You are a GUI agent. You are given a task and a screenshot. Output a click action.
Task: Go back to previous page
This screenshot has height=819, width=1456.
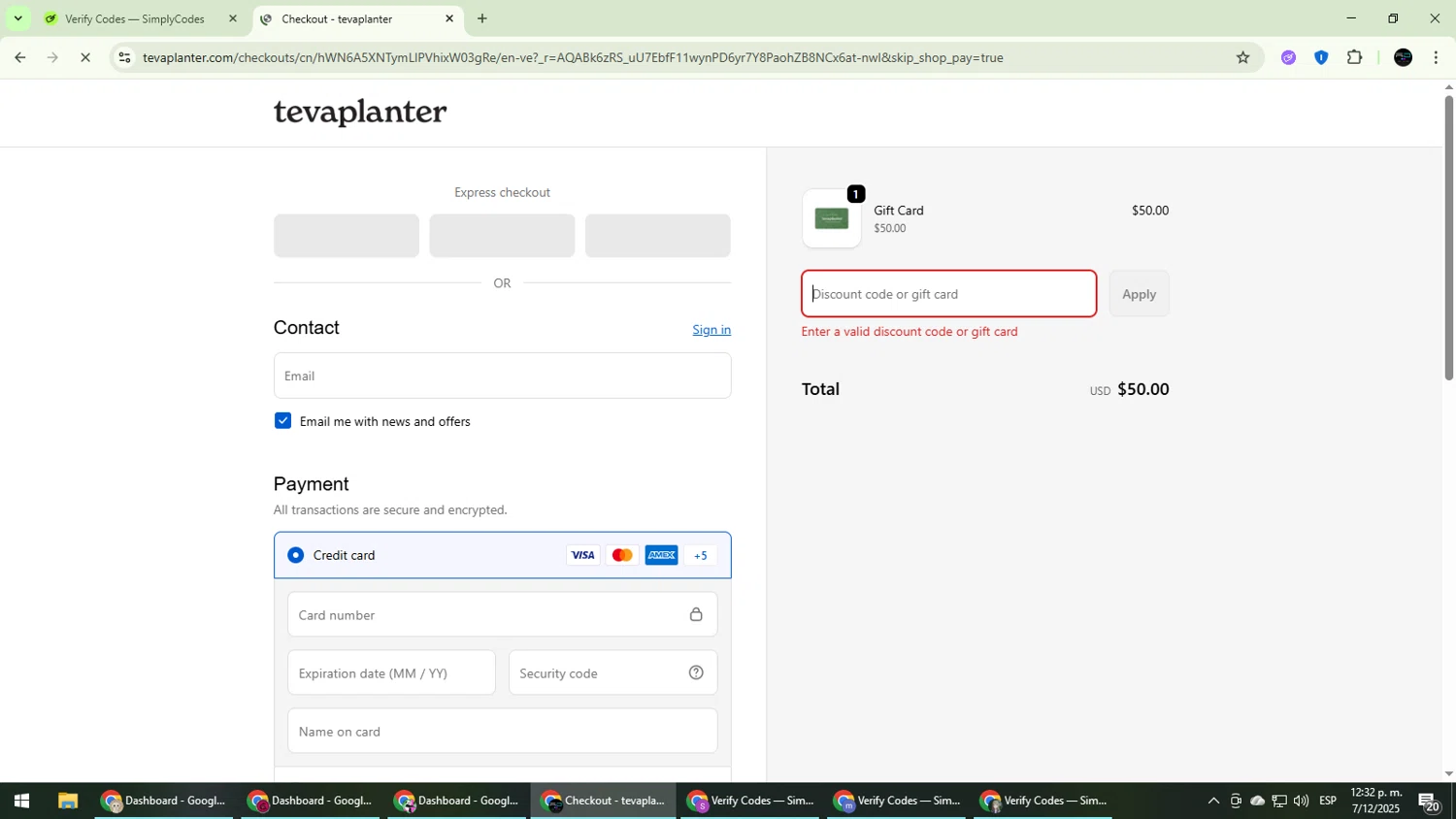pos(19,57)
